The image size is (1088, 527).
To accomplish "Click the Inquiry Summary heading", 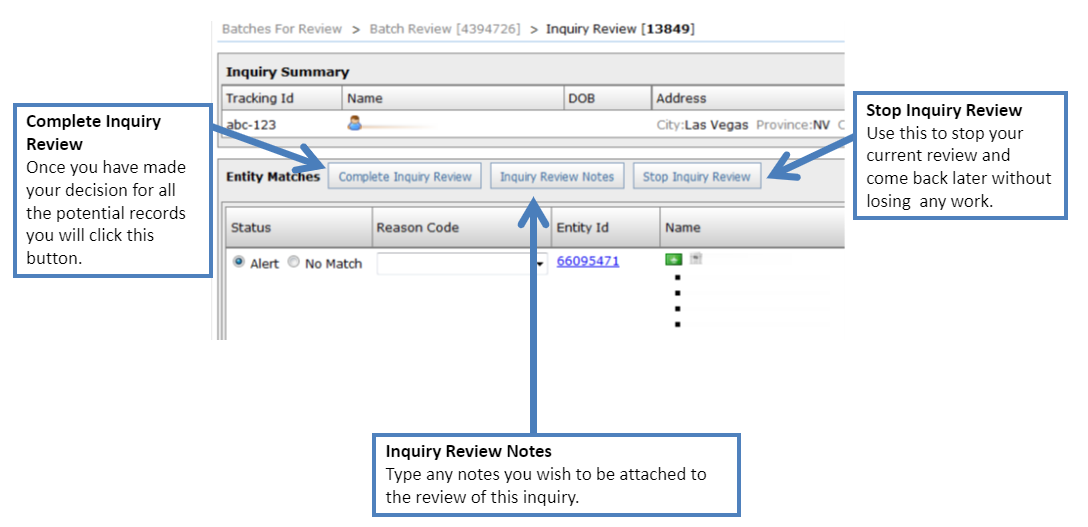I will (287, 72).
